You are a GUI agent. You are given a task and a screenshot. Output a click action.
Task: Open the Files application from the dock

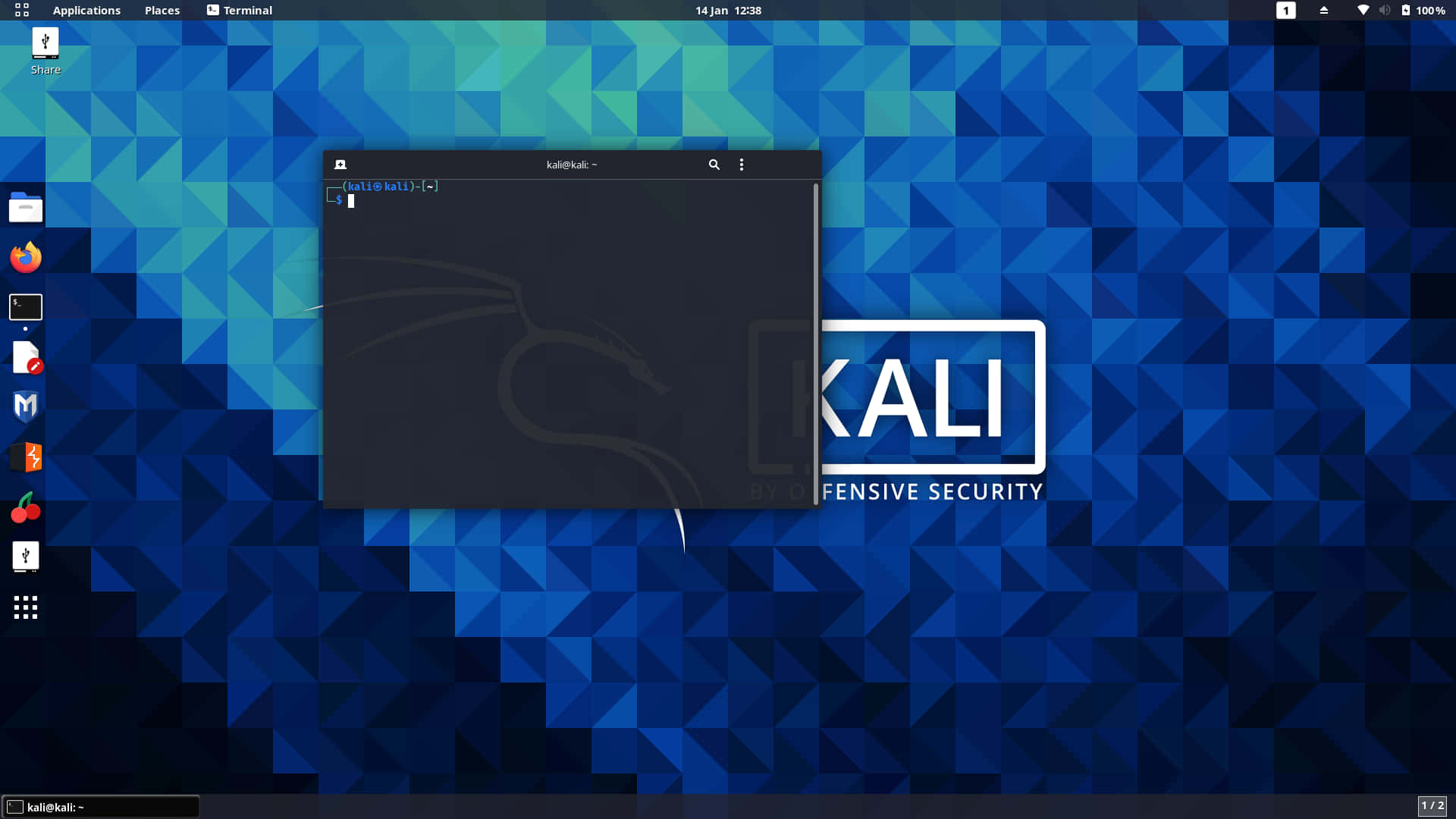click(25, 207)
